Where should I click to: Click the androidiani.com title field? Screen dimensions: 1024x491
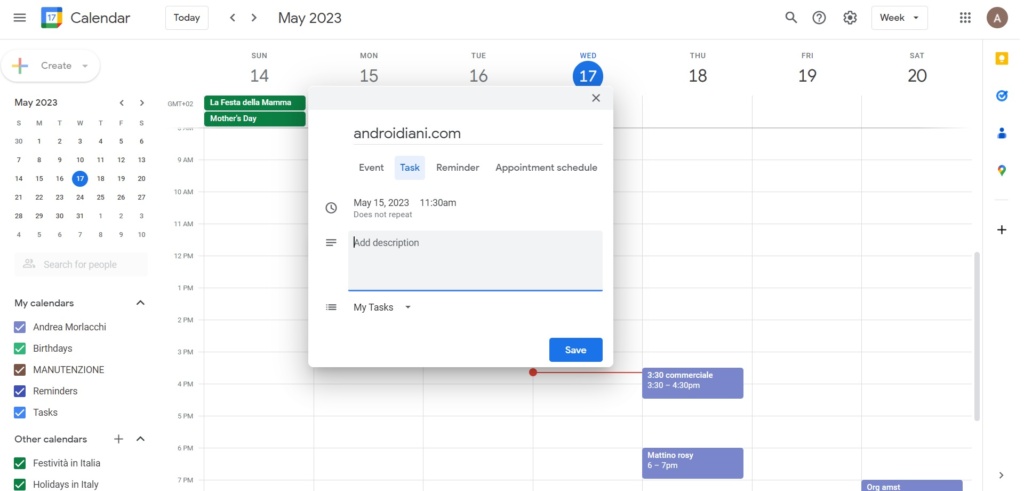click(x=477, y=133)
